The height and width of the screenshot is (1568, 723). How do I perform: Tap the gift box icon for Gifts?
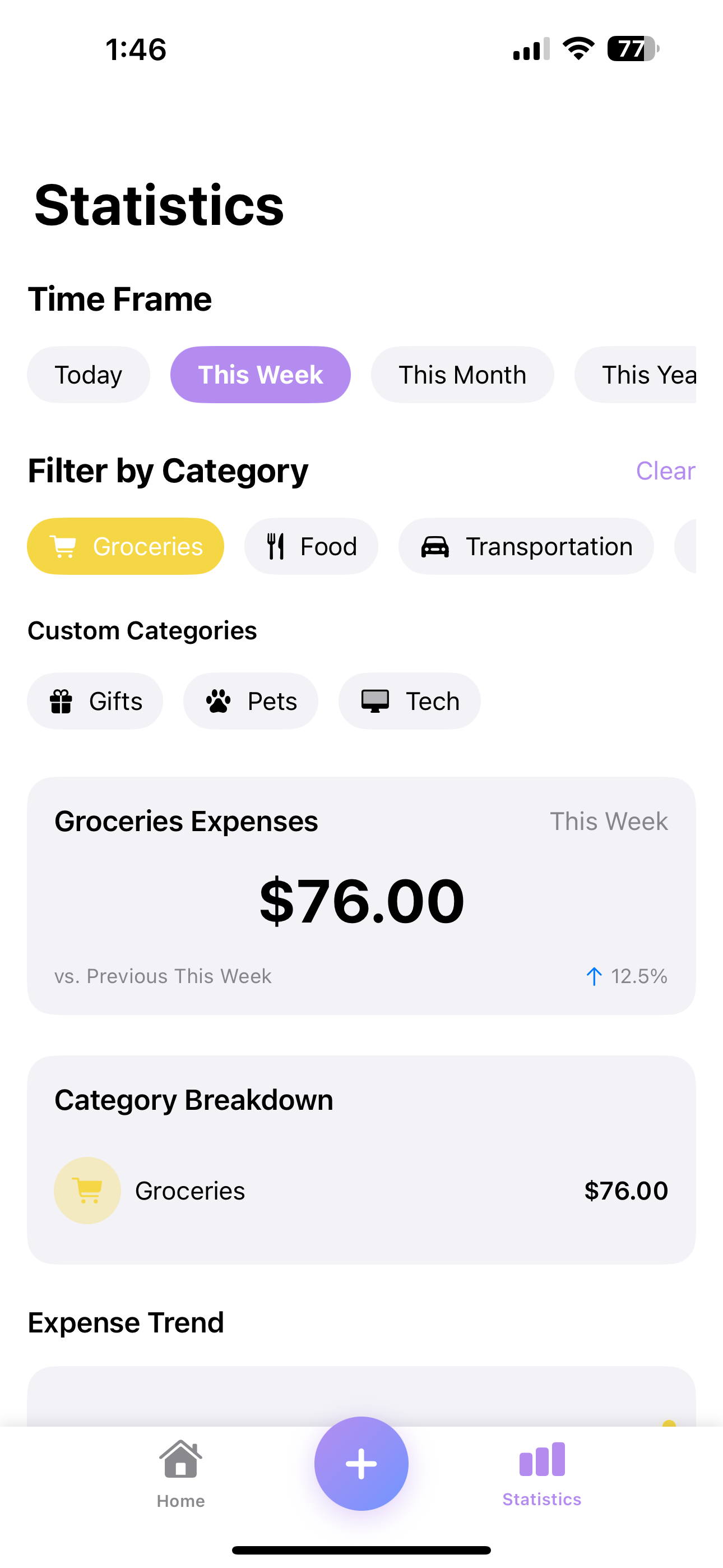pos(61,701)
